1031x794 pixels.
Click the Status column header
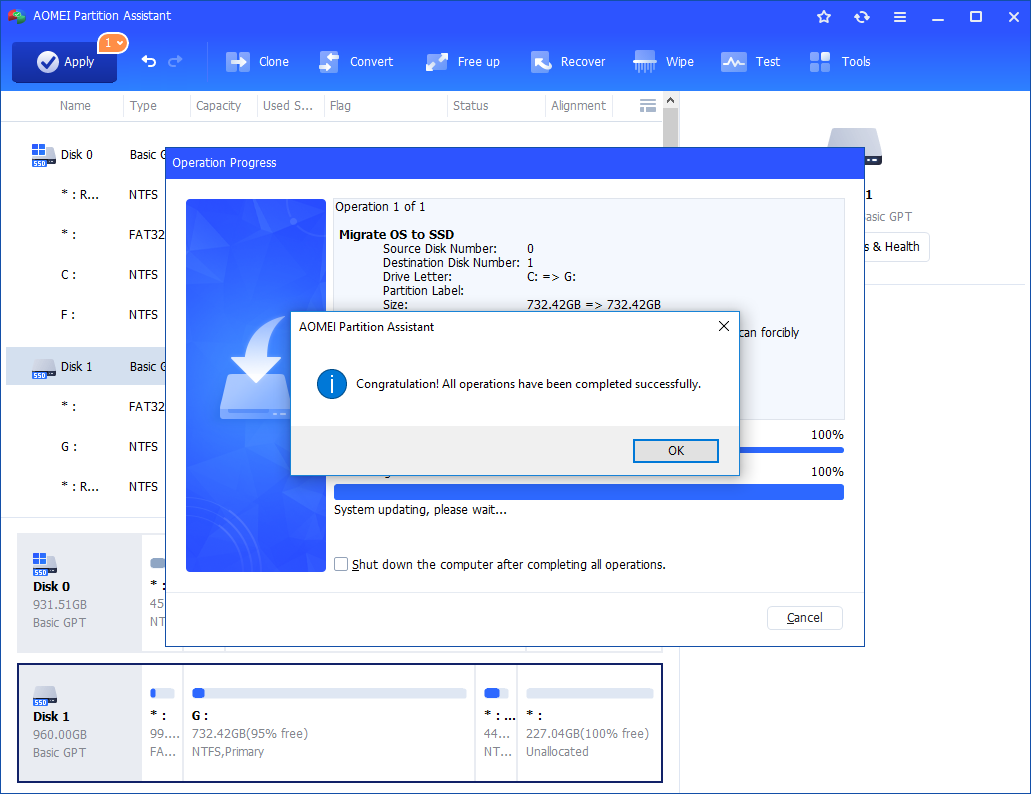tap(470, 106)
